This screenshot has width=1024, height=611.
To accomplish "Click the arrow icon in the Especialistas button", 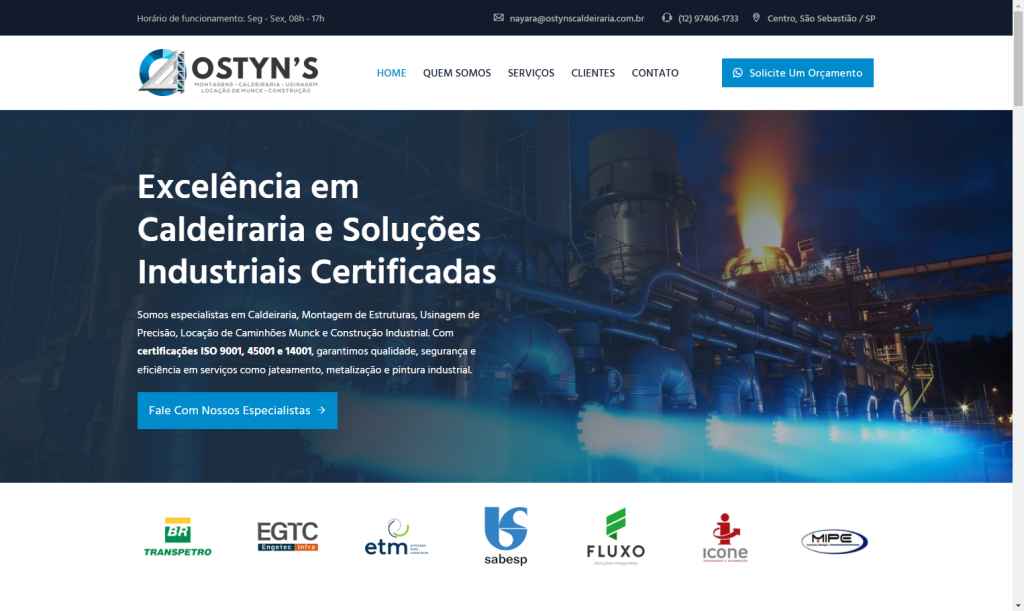I will click(321, 410).
